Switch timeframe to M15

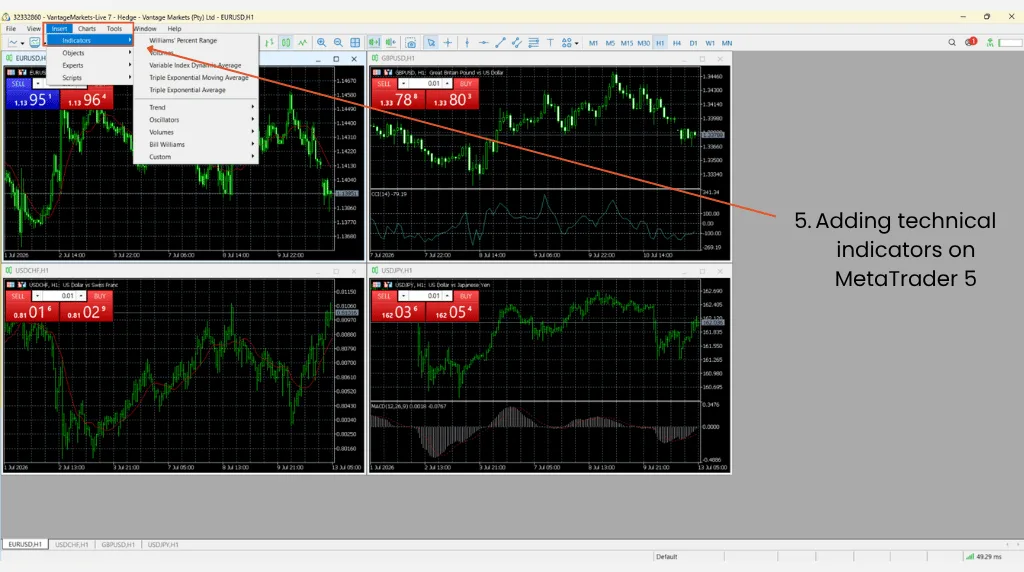click(x=627, y=43)
